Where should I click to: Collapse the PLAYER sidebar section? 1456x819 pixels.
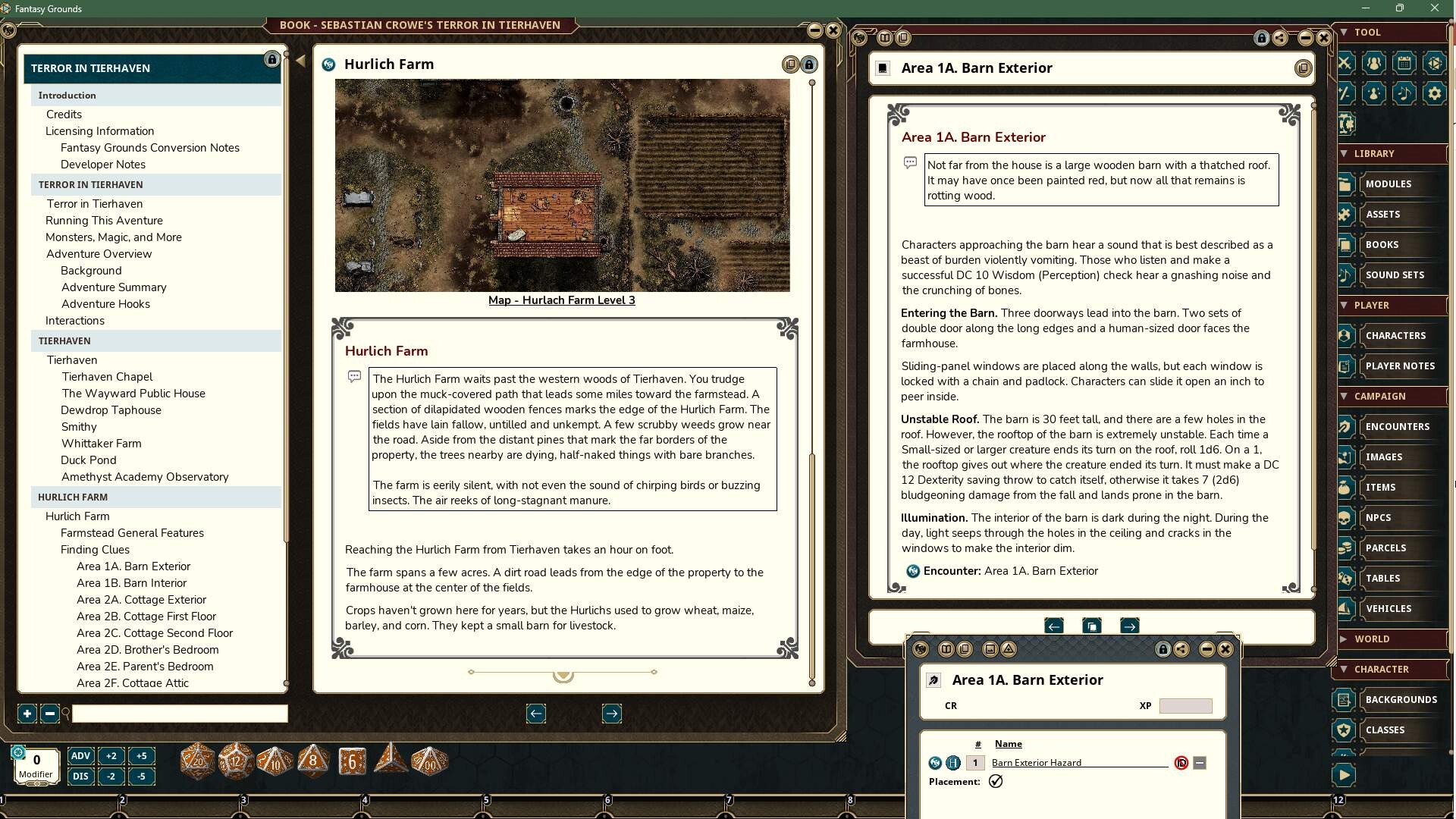pyautogui.click(x=1343, y=305)
